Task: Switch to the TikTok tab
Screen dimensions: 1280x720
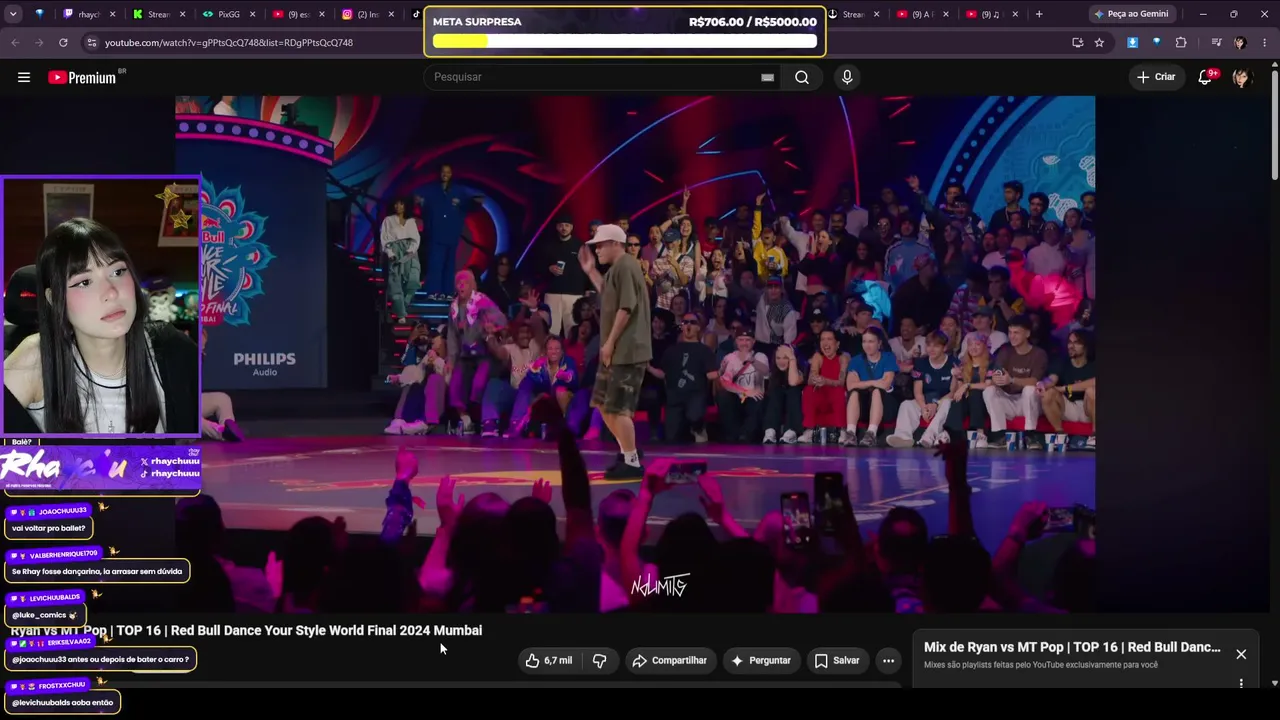Action: tap(417, 14)
